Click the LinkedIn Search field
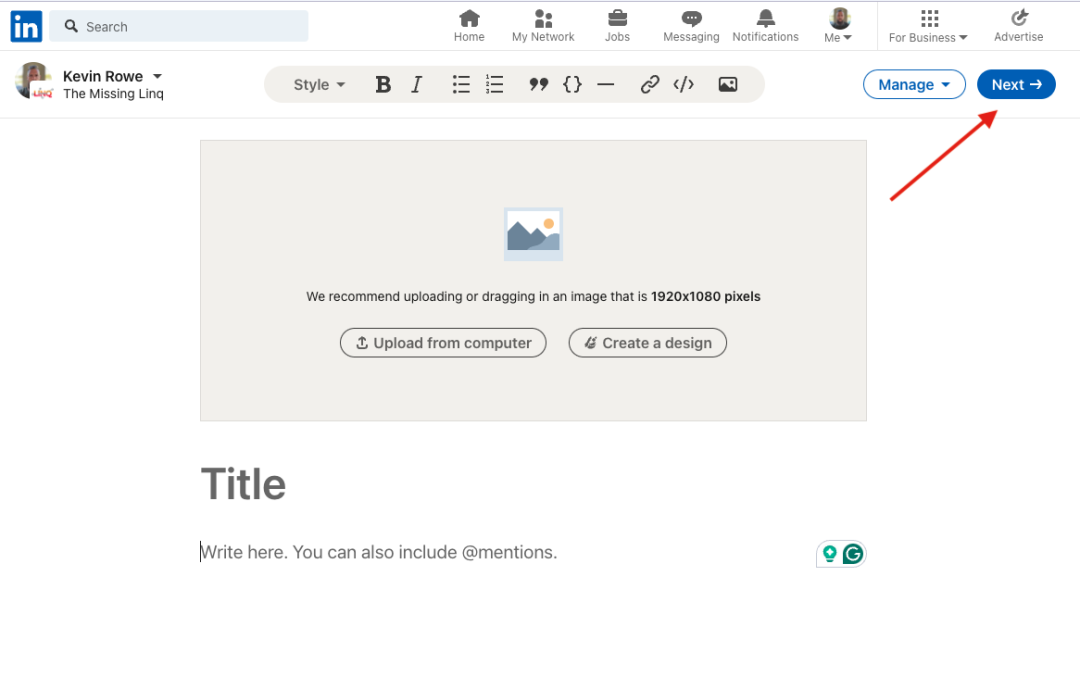Screen dimensions: 1080x689 point(180,27)
